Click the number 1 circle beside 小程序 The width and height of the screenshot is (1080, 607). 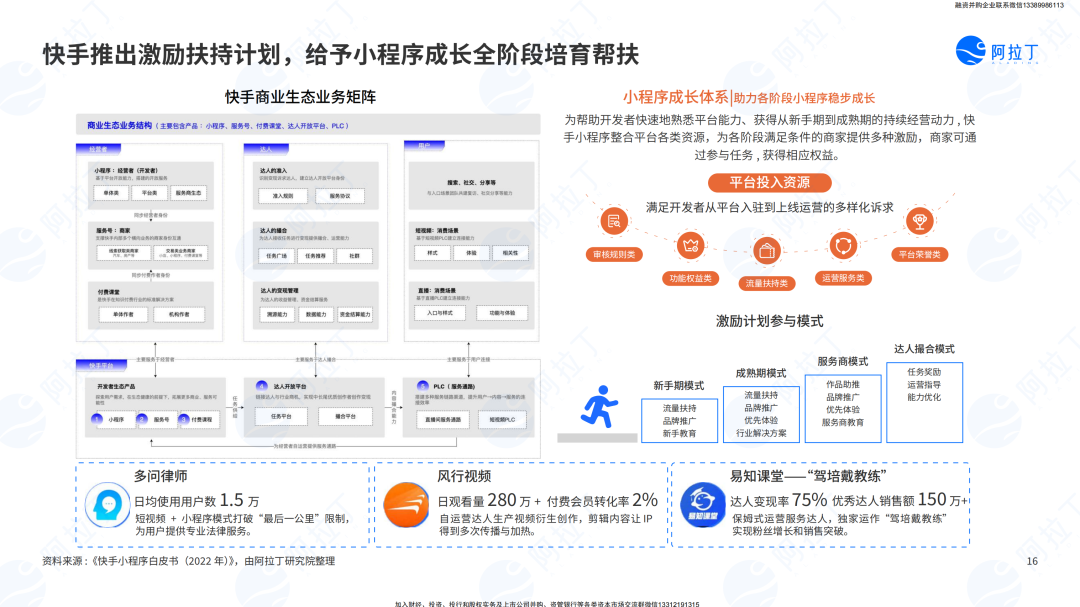97,419
